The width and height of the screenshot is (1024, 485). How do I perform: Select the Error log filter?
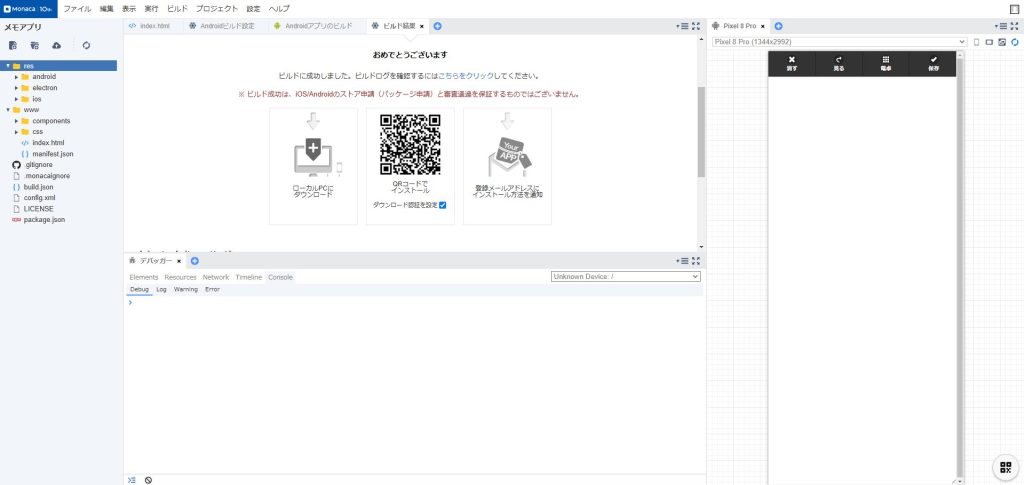pyautogui.click(x=212, y=289)
